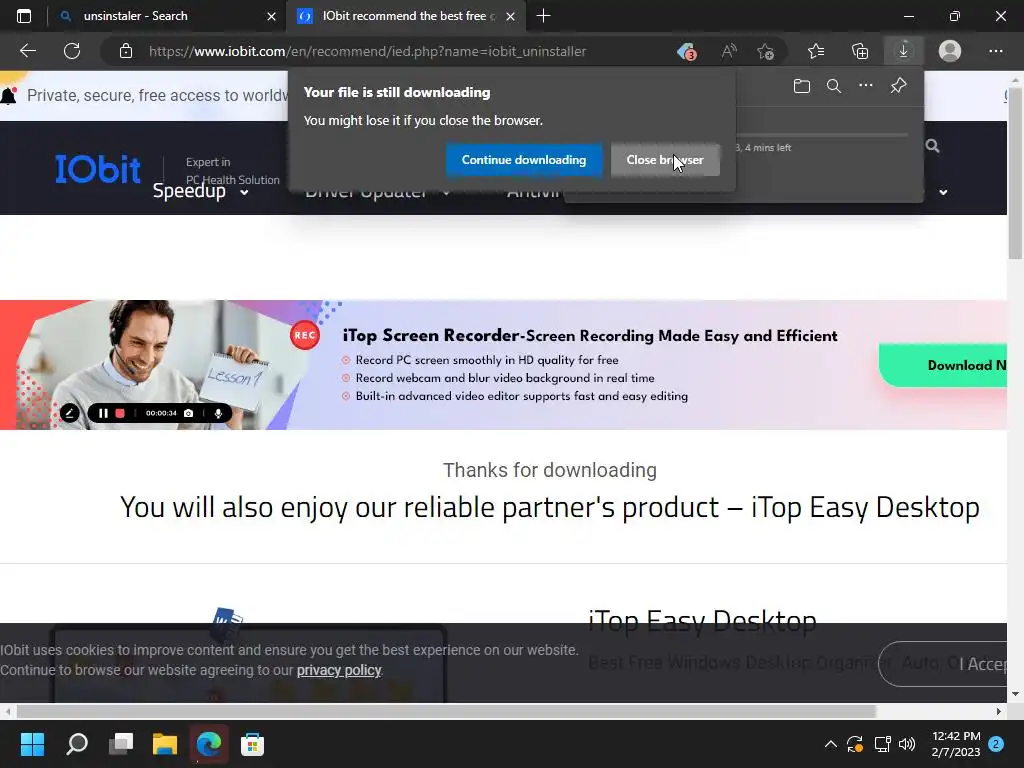Open the privacy policy link
This screenshot has width=1024, height=768.
pos(339,671)
